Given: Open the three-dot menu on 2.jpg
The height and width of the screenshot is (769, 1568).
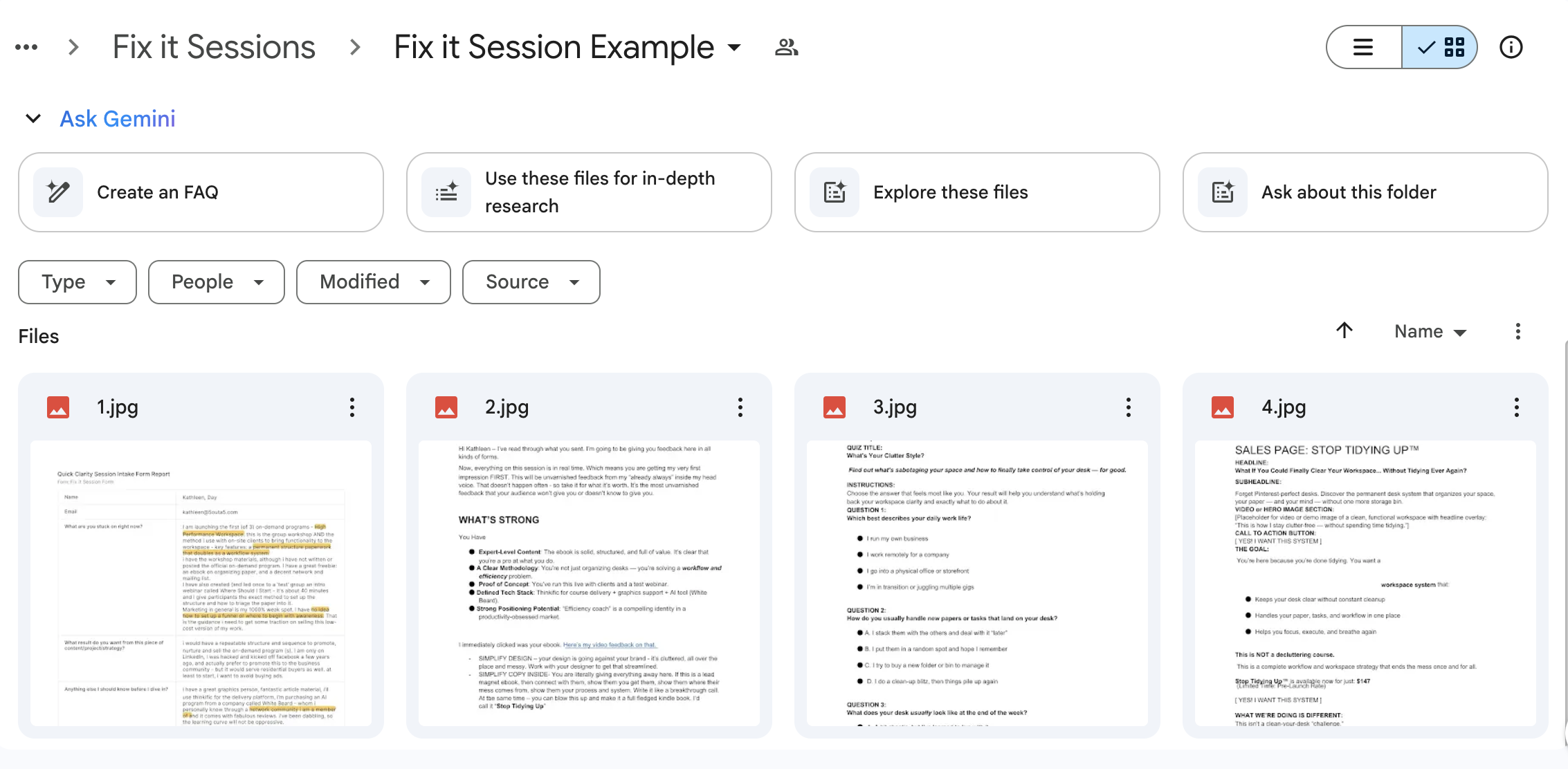Looking at the screenshot, I should (x=740, y=407).
